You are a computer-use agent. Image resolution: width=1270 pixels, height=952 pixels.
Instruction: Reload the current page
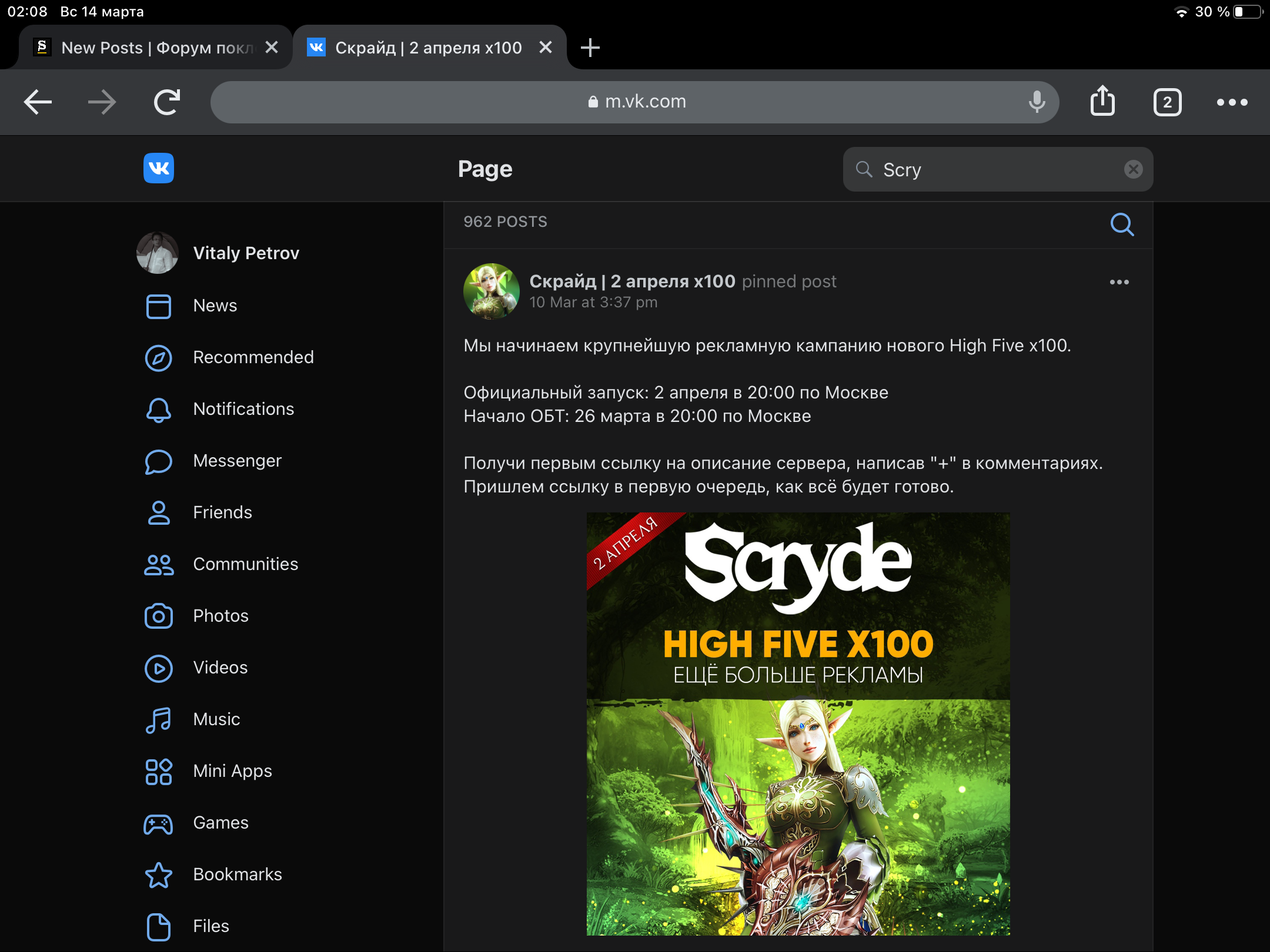167,102
